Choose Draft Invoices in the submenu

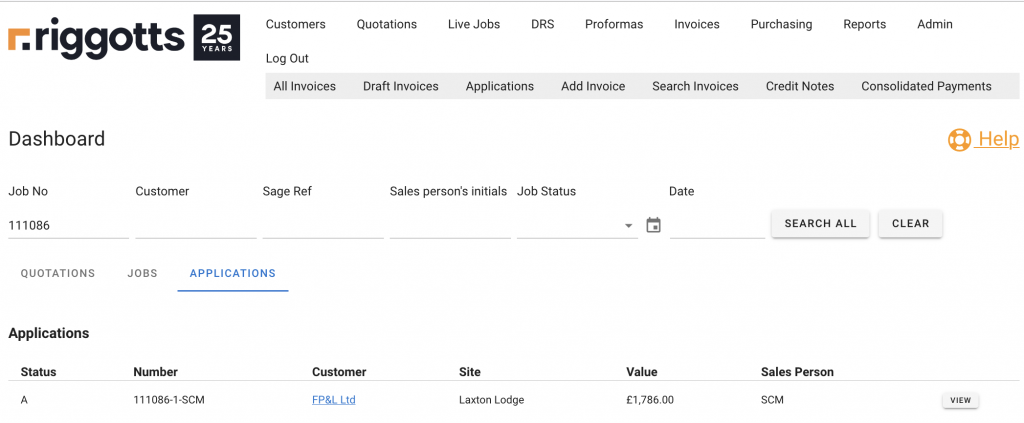pyautogui.click(x=400, y=86)
